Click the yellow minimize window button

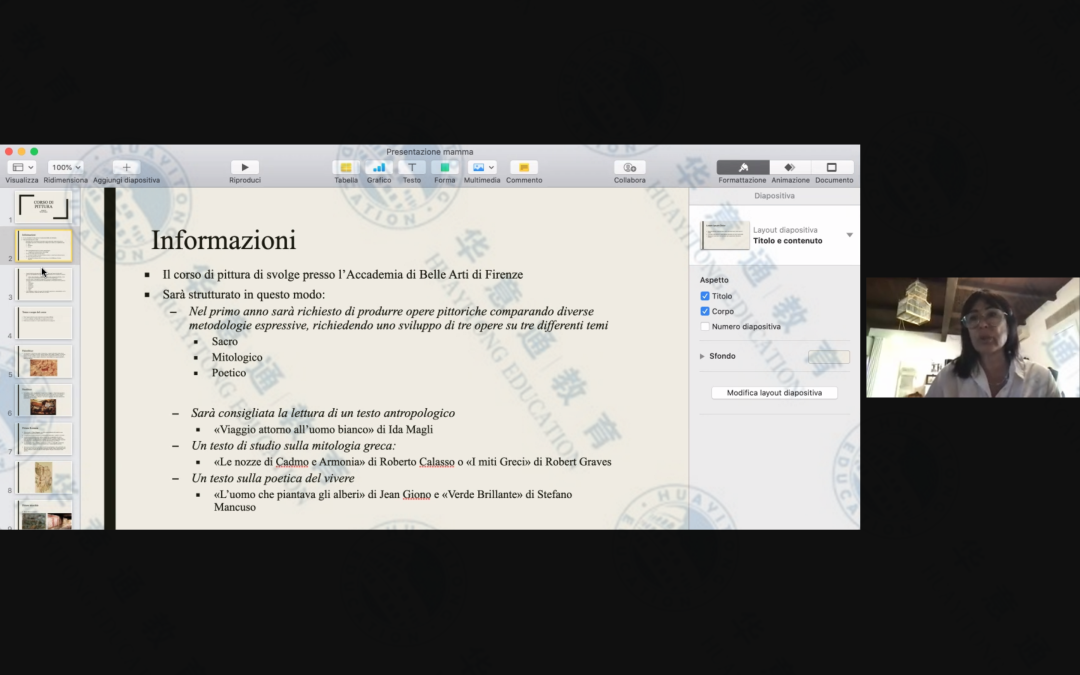[x=21, y=152]
